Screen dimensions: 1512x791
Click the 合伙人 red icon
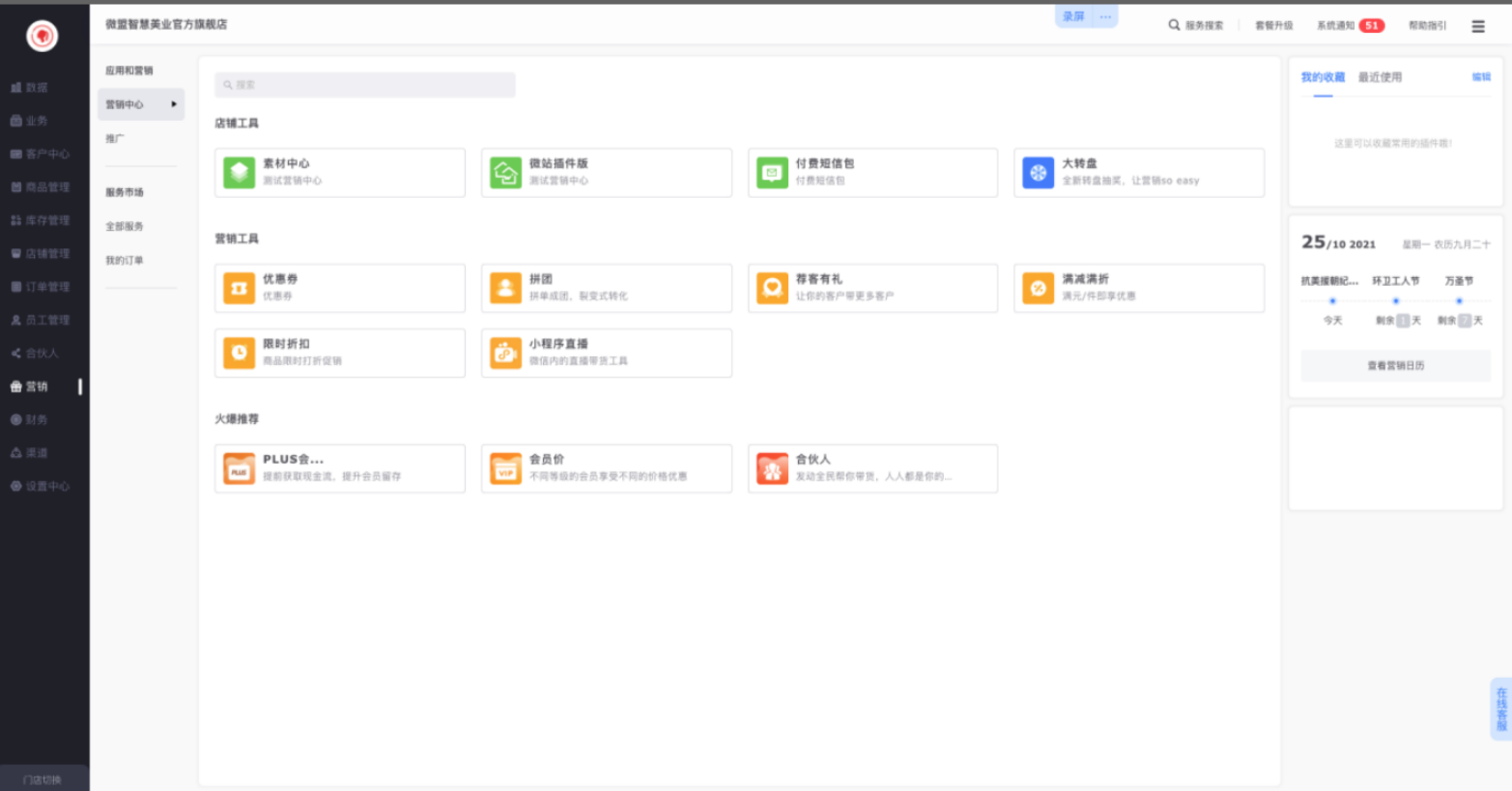[x=772, y=468]
